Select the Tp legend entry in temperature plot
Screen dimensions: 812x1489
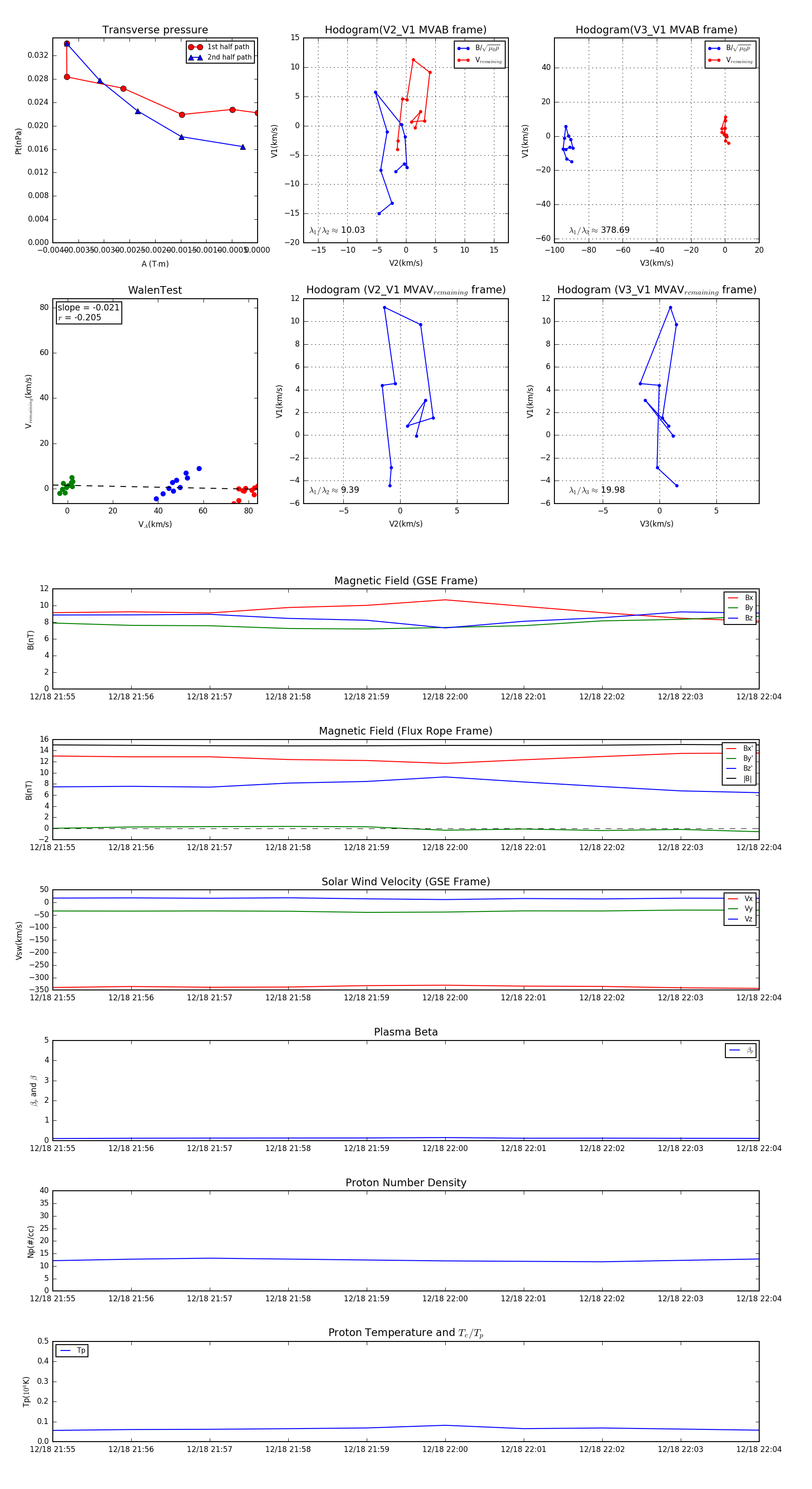pyautogui.click(x=72, y=1351)
